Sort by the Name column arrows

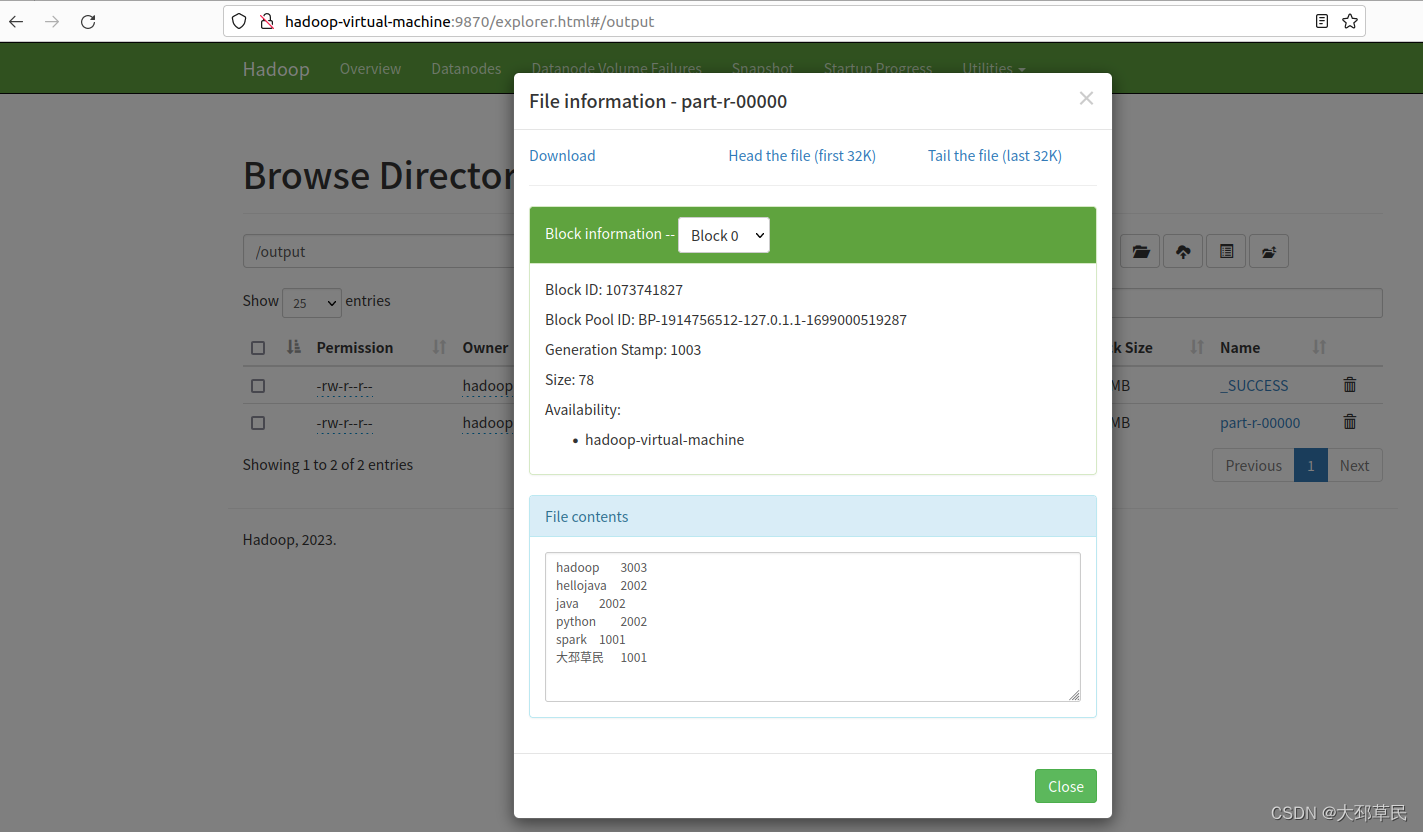[x=1319, y=347]
